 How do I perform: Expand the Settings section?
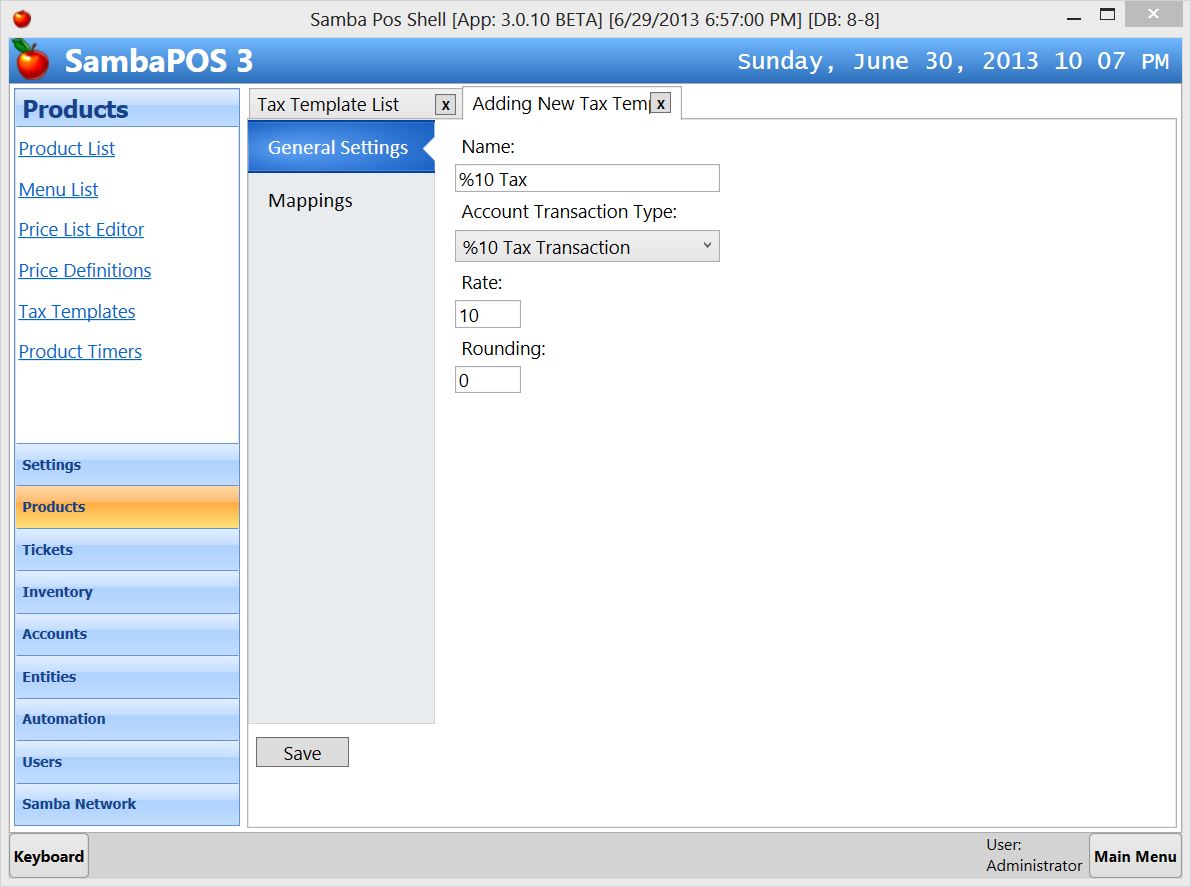(126, 464)
